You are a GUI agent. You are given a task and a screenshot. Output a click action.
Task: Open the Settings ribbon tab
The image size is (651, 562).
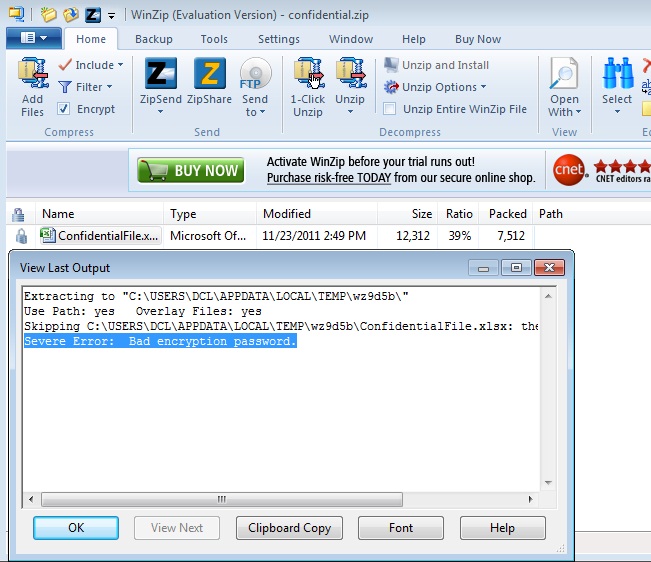tap(278, 39)
